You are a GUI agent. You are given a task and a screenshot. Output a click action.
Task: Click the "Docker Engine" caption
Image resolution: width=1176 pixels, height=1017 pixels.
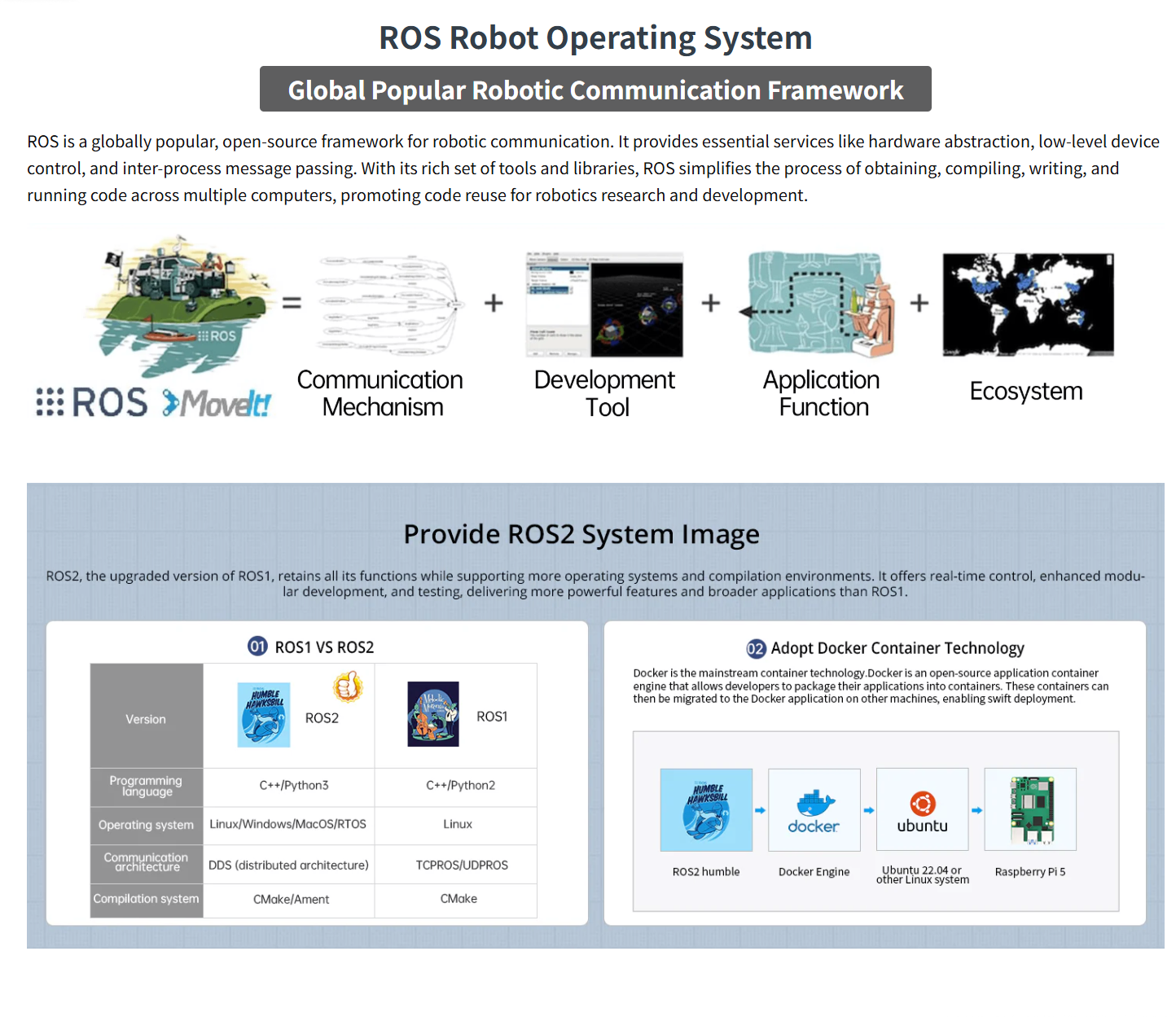(x=814, y=872)
